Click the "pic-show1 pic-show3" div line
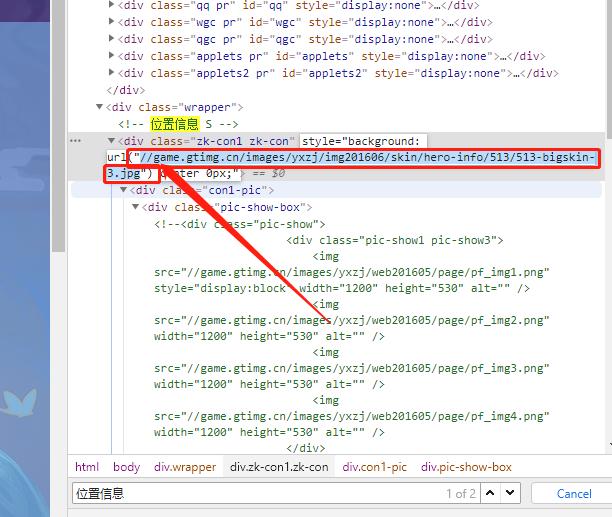The height and width of the screenshot is (517, 612). click(395, 240)
